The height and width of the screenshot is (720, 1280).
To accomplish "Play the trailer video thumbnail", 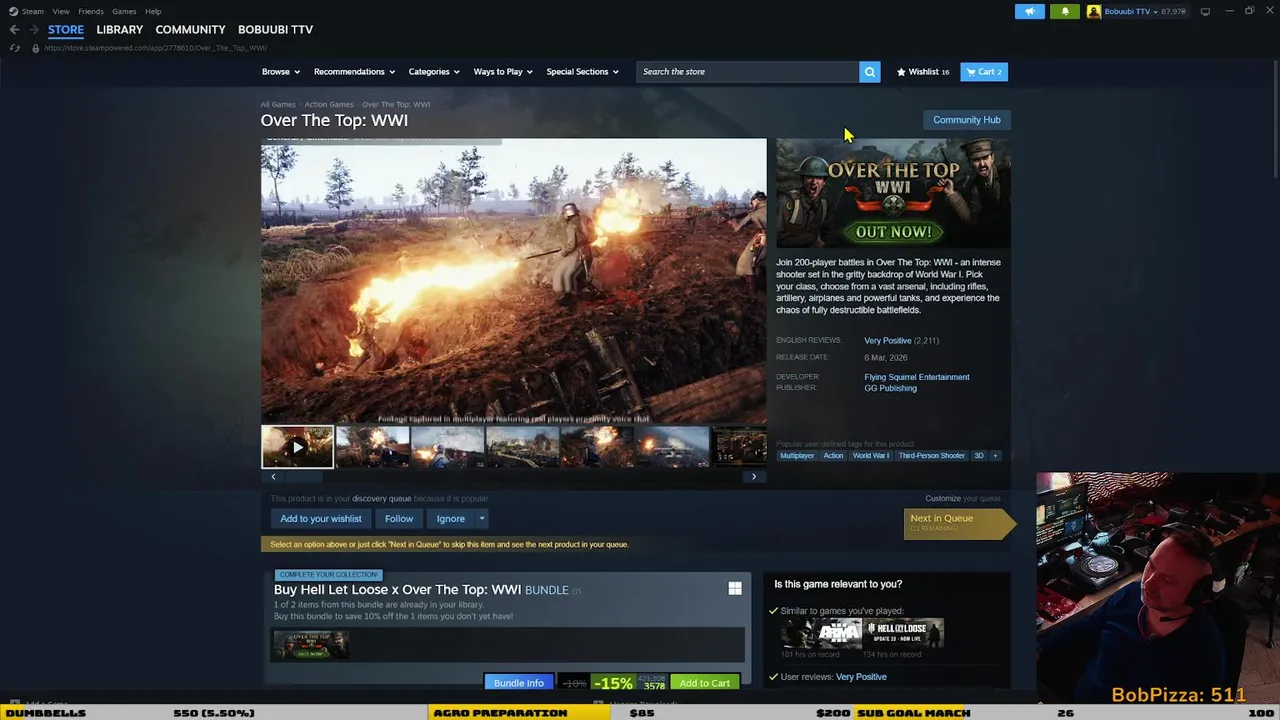I will pyautogui.click(x=297, y=447).
